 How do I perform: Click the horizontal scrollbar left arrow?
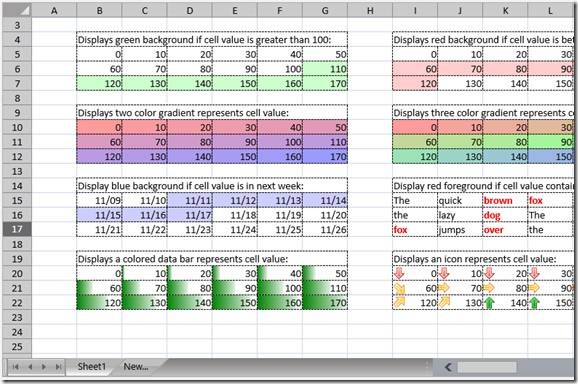pos(448,367)
